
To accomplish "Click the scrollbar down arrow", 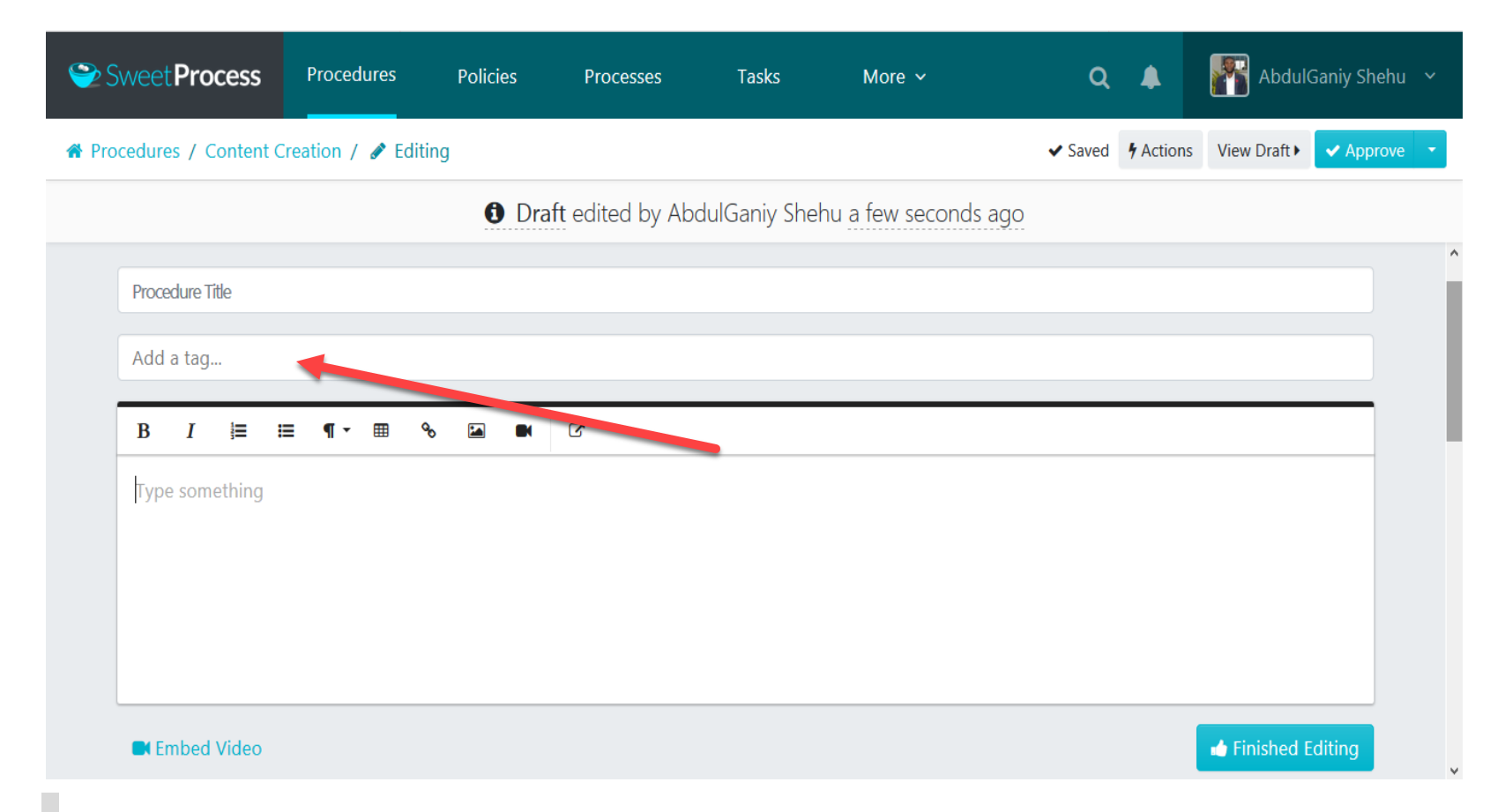I will point(1454,771).
